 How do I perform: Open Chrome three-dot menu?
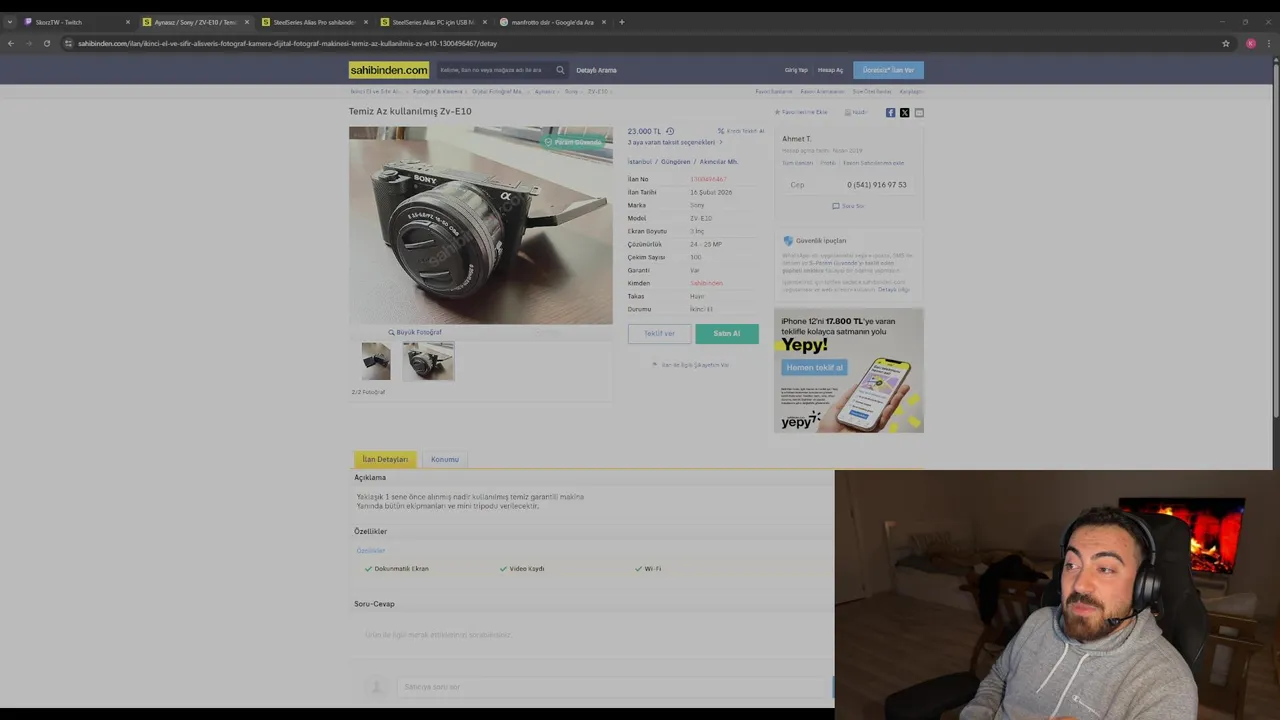[1269, 43]
